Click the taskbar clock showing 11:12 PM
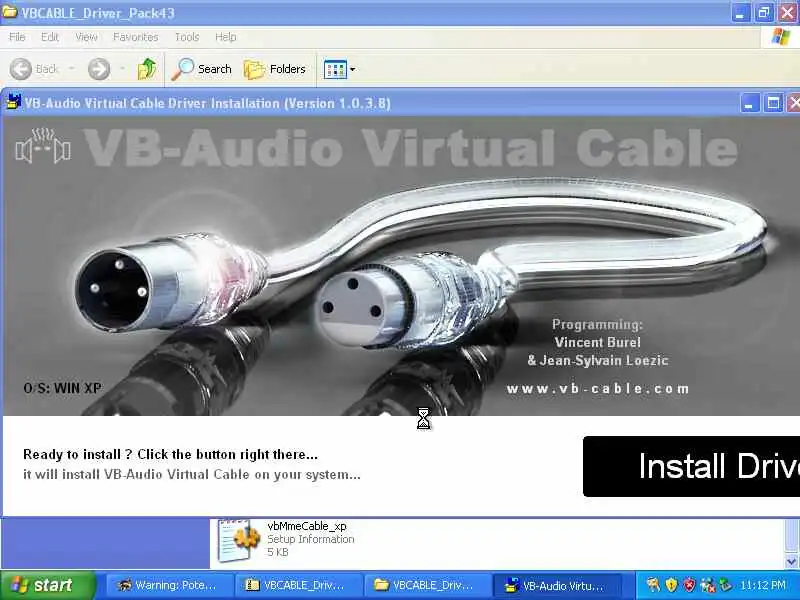 click(x=763, y=585)
